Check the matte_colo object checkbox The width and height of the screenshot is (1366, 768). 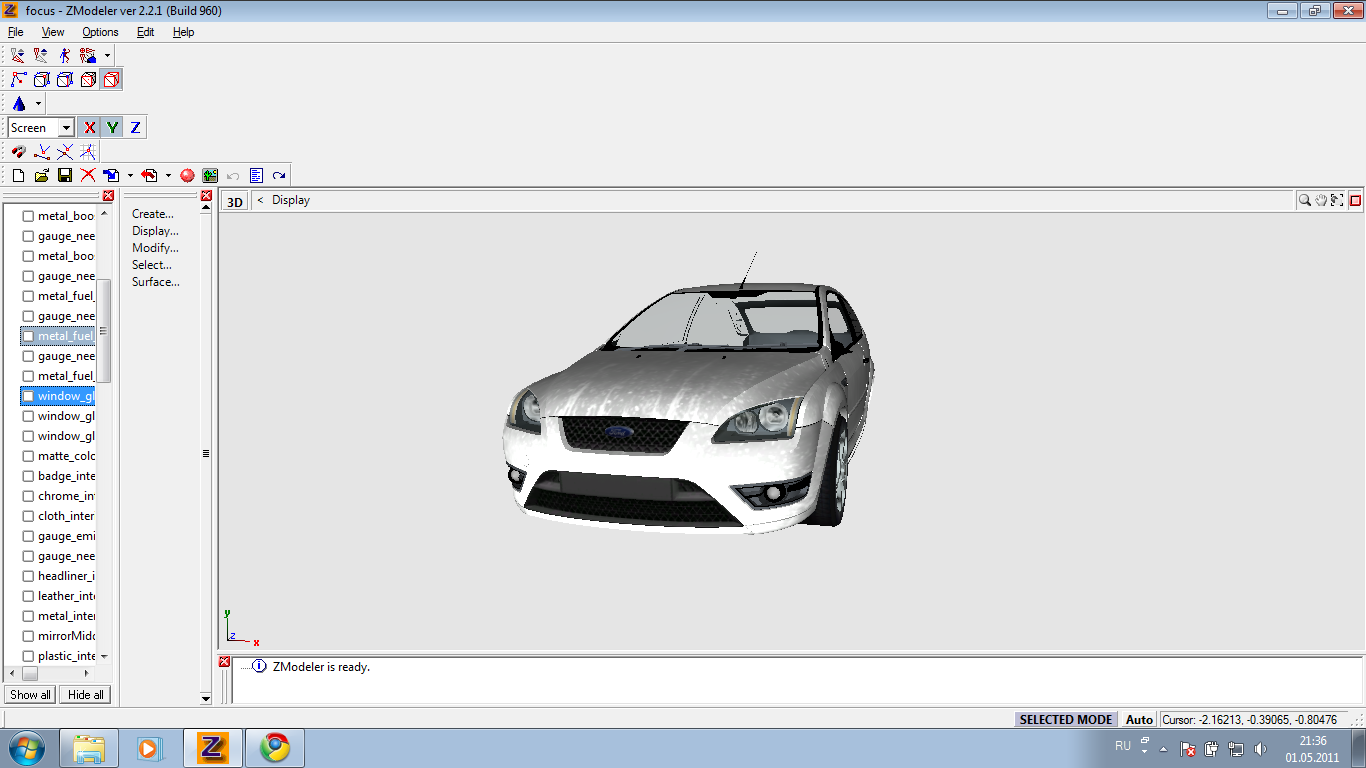[28, 456]
